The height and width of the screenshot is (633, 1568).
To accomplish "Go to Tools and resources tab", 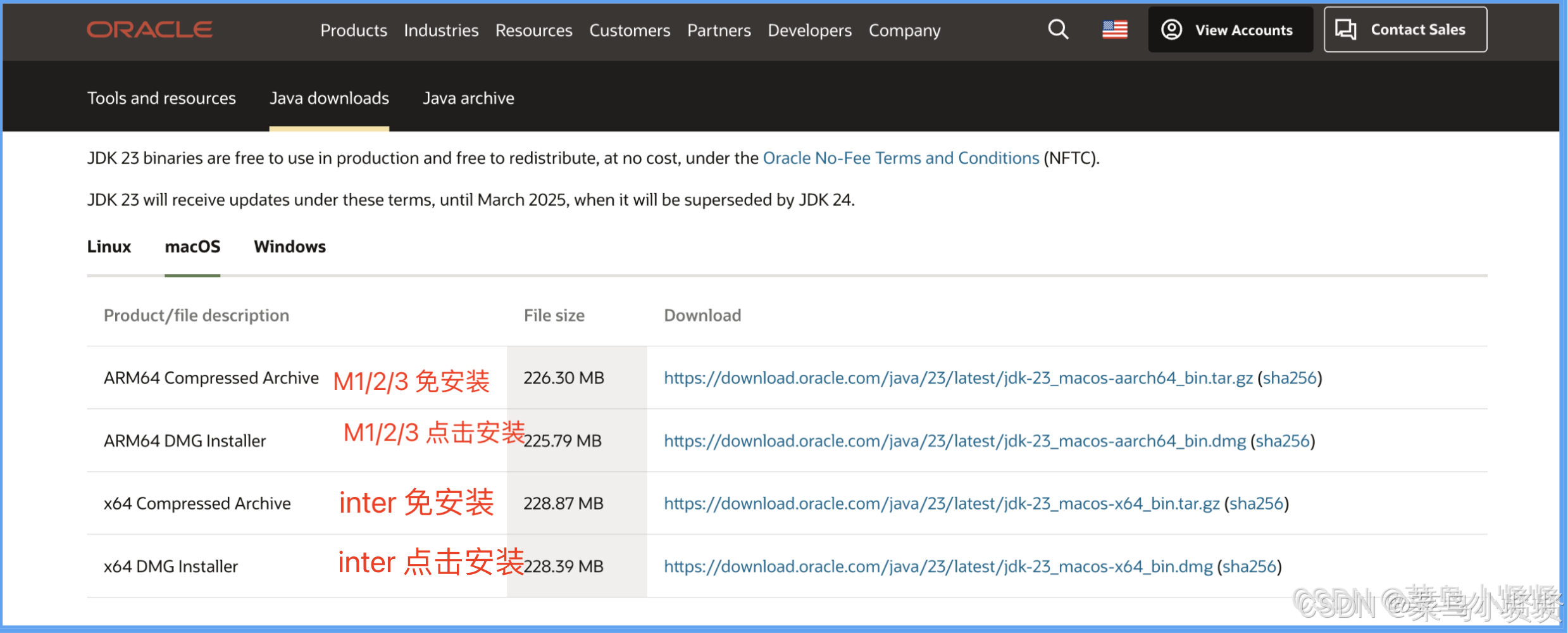I will point(161,98).
